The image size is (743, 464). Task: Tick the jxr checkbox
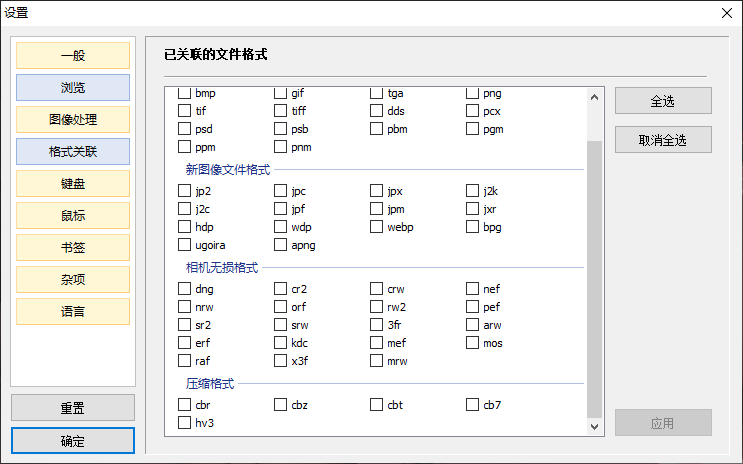pyautogui.click(x=472, y=209)
